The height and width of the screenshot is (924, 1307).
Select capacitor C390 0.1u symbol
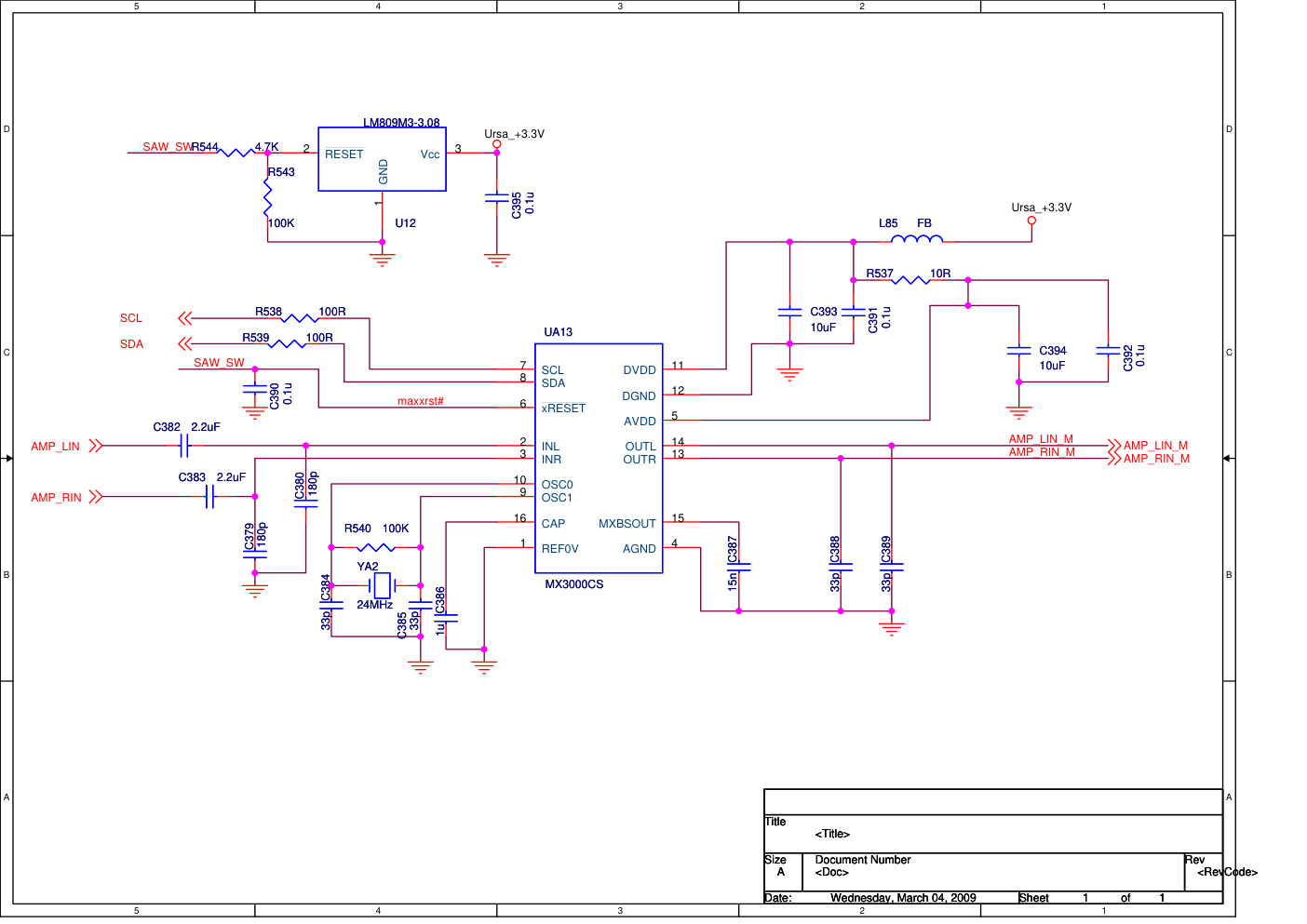pos(255,388)
